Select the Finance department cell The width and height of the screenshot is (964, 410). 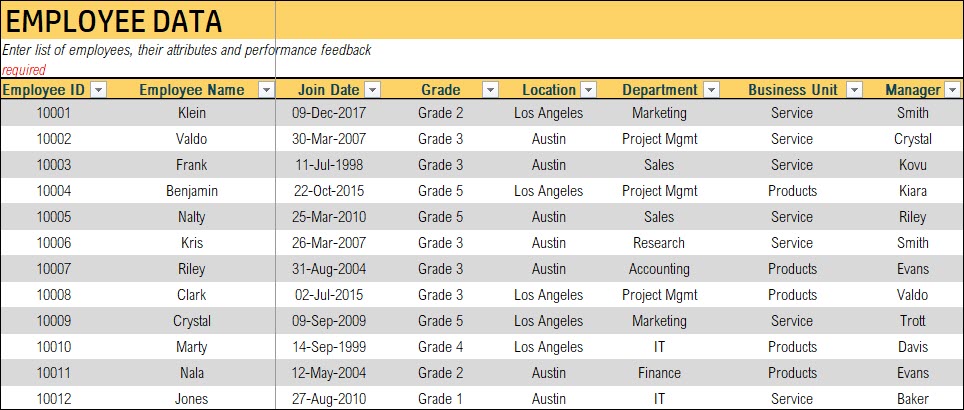pos(659,373)
